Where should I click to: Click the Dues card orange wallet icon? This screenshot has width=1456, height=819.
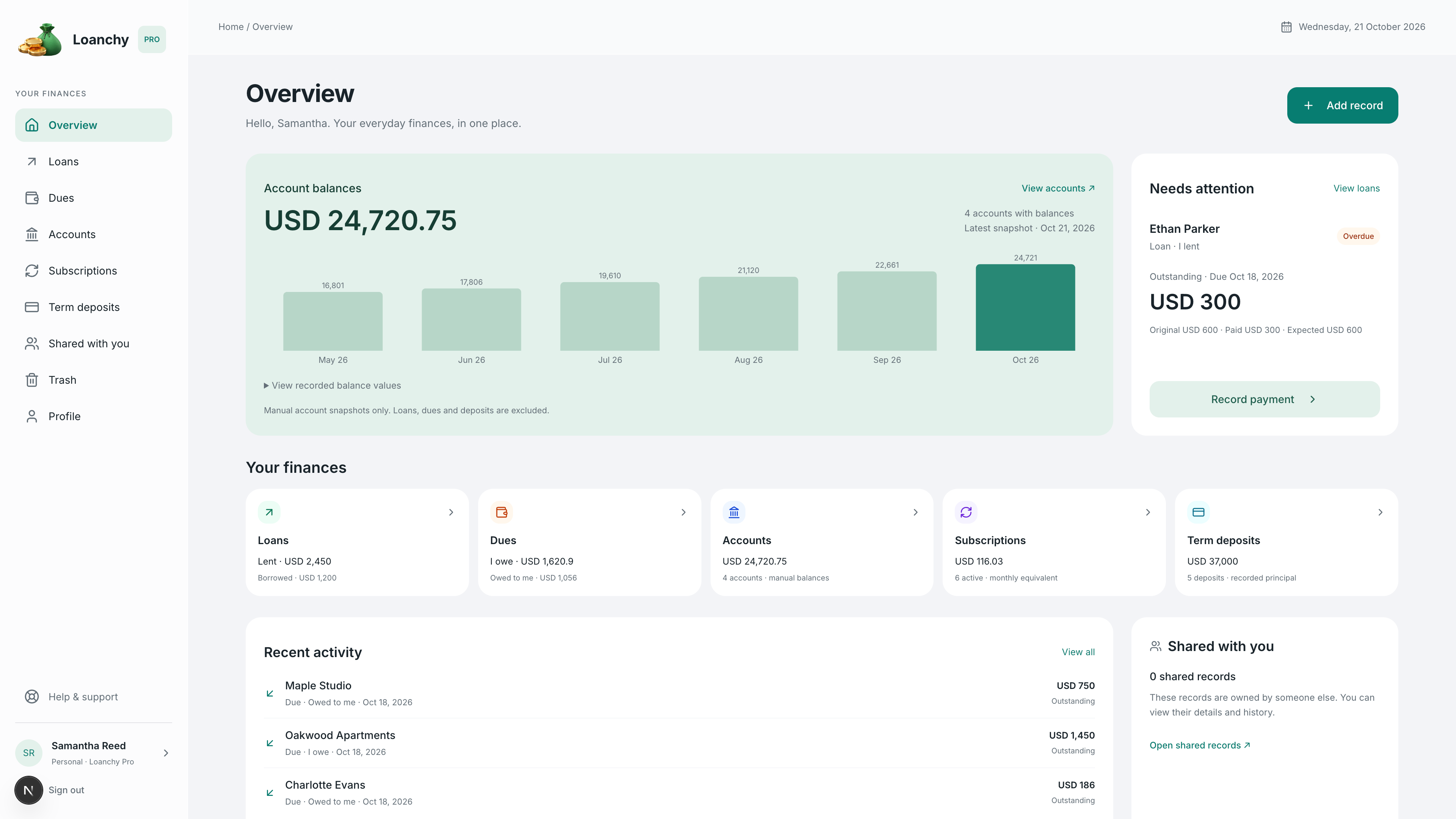pos(501,512)
